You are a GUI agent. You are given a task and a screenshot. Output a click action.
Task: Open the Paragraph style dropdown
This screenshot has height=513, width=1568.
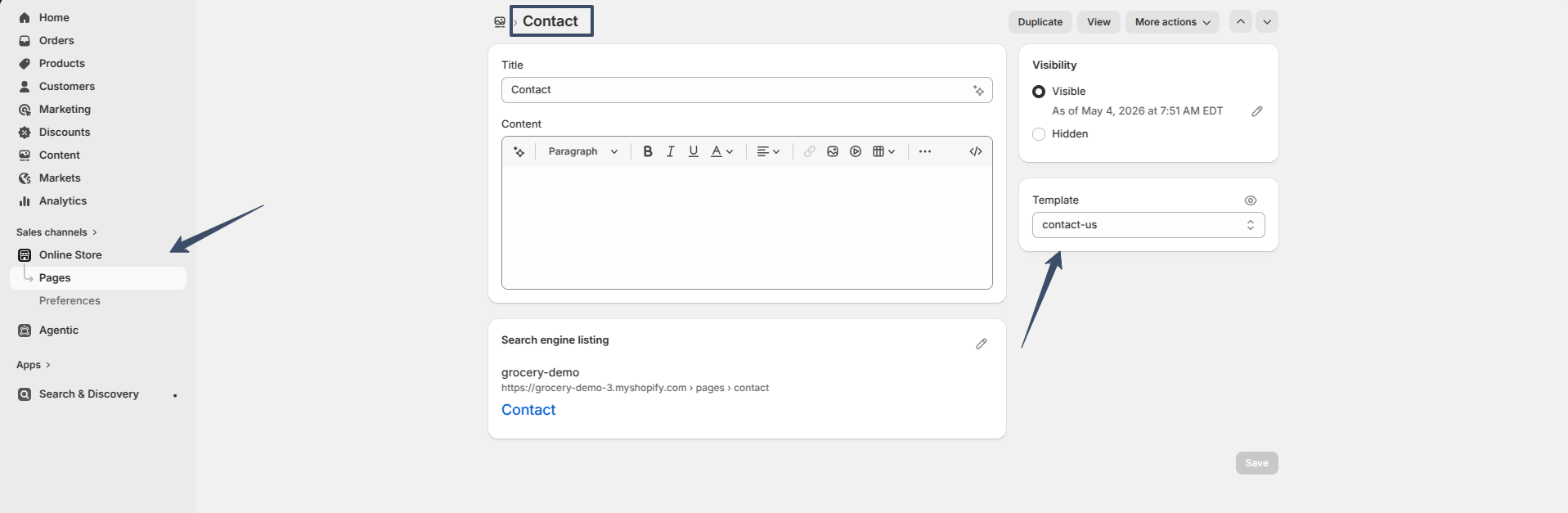coord(583,151)
